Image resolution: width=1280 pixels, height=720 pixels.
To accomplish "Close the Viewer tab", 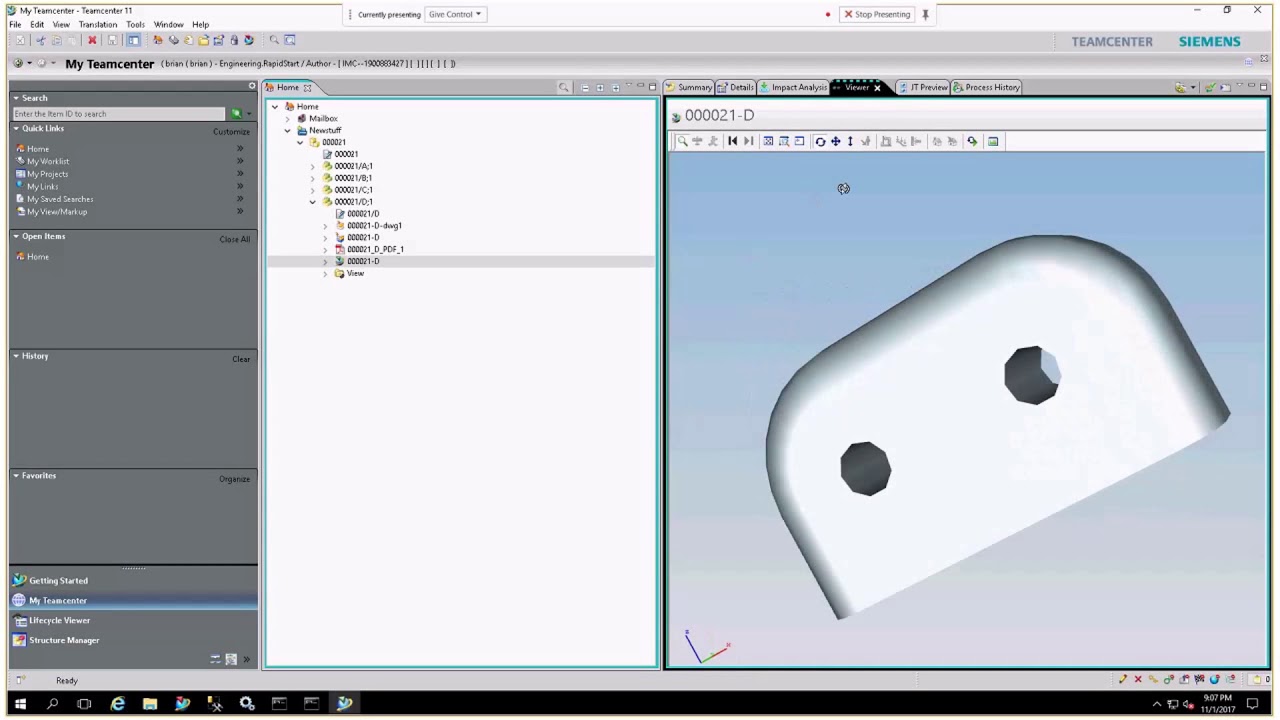I will point(877,88).
